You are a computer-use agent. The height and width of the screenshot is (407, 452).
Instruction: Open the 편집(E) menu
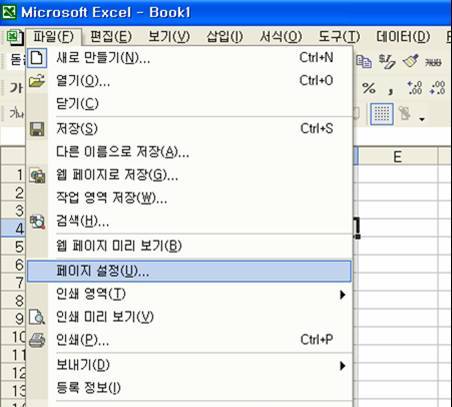pos(111,37)
